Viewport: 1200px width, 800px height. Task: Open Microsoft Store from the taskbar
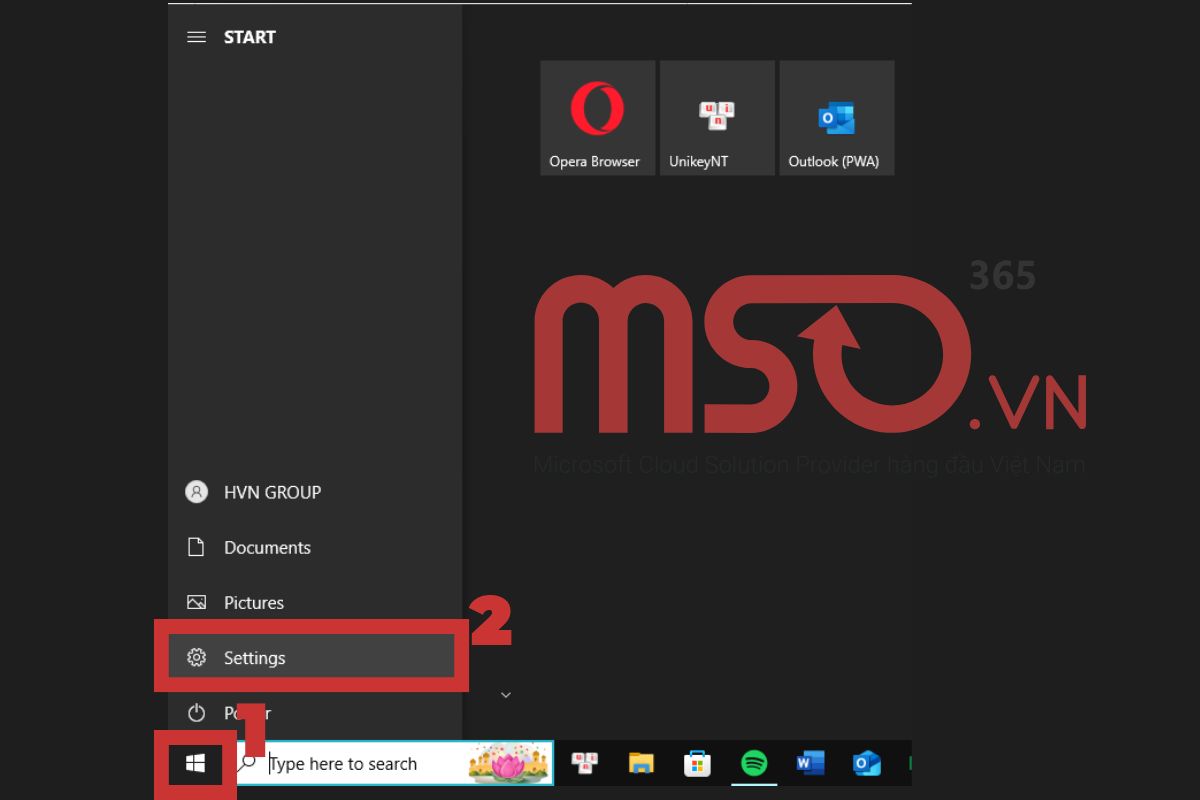(697, 764)
